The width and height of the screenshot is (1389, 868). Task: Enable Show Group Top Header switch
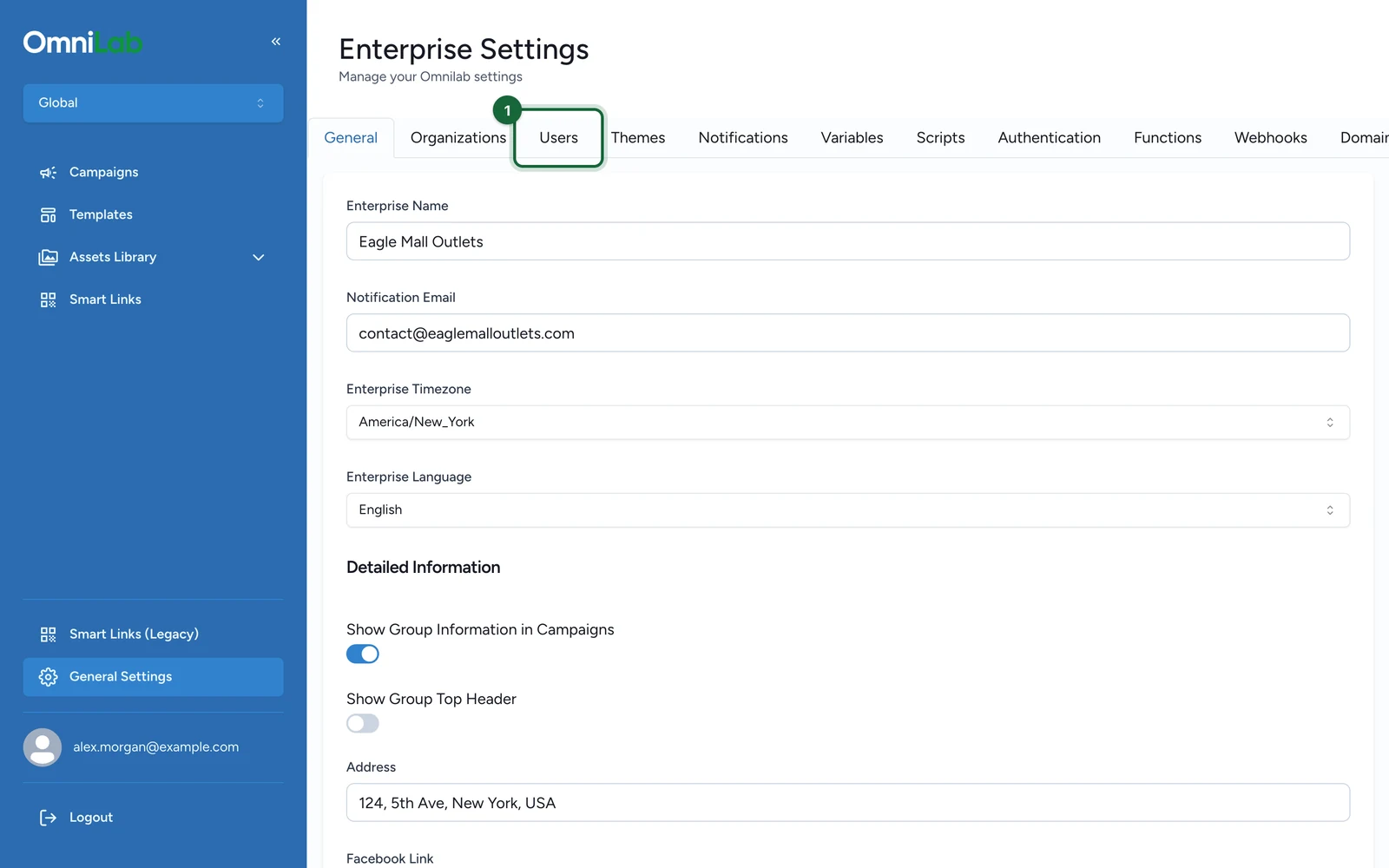click(363, 724)
